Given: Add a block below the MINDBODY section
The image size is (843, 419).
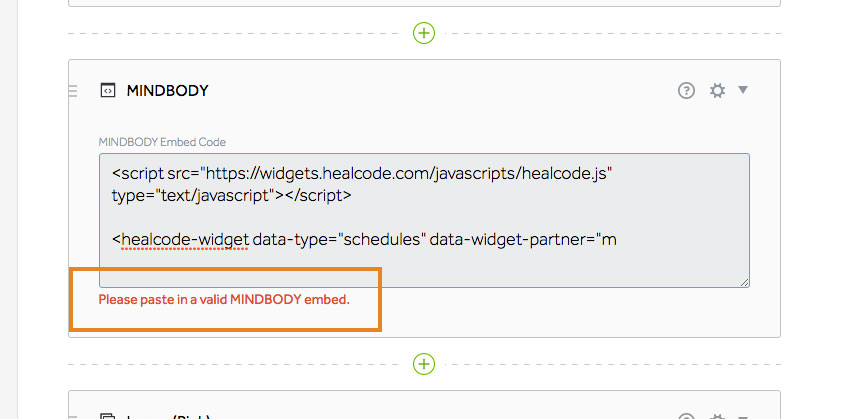Looking at the screenshot, I should (x=424, y=364).
